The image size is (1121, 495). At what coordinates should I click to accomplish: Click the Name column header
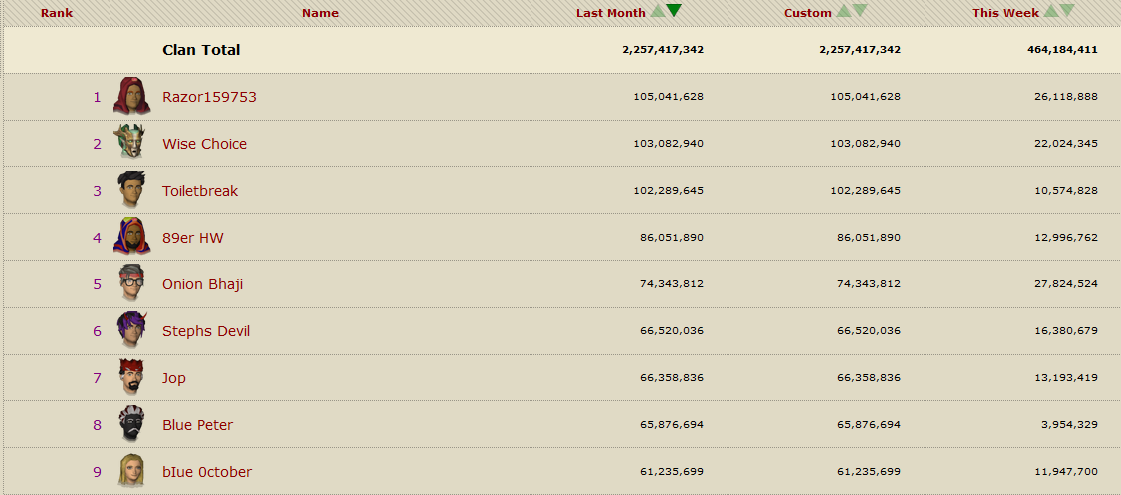(x=320, y=13)
